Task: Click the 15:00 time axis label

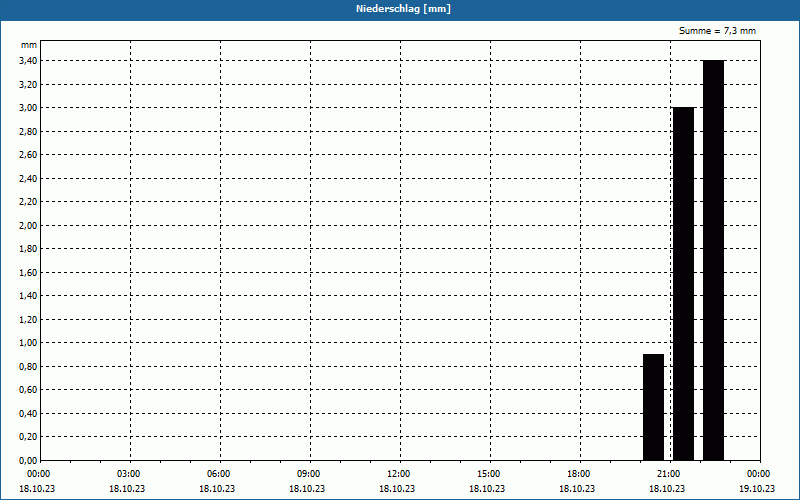Action: click(489, 474)
